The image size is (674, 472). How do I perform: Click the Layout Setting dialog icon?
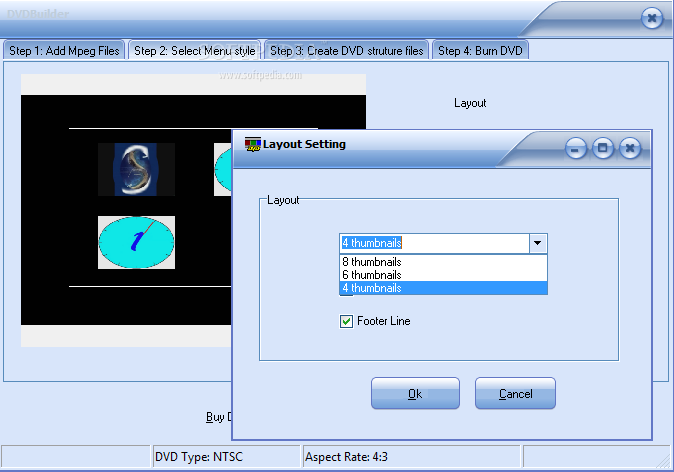pyautogui.click(x=252, y=144)
